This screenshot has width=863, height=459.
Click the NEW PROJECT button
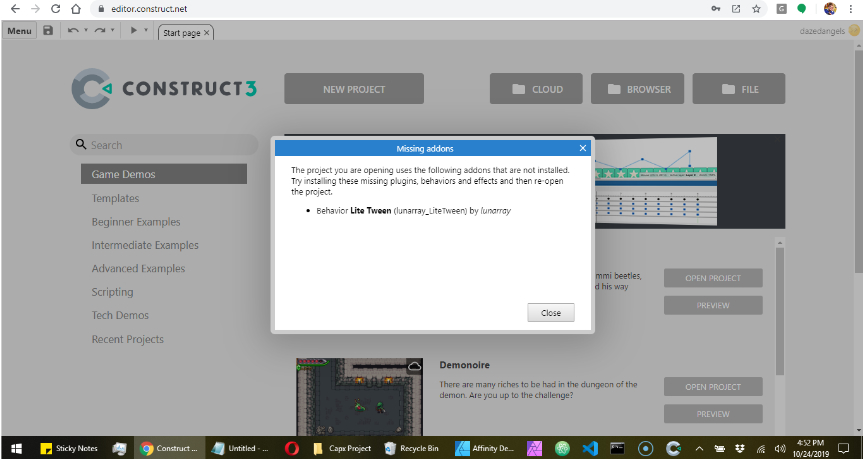click(354, 89)
